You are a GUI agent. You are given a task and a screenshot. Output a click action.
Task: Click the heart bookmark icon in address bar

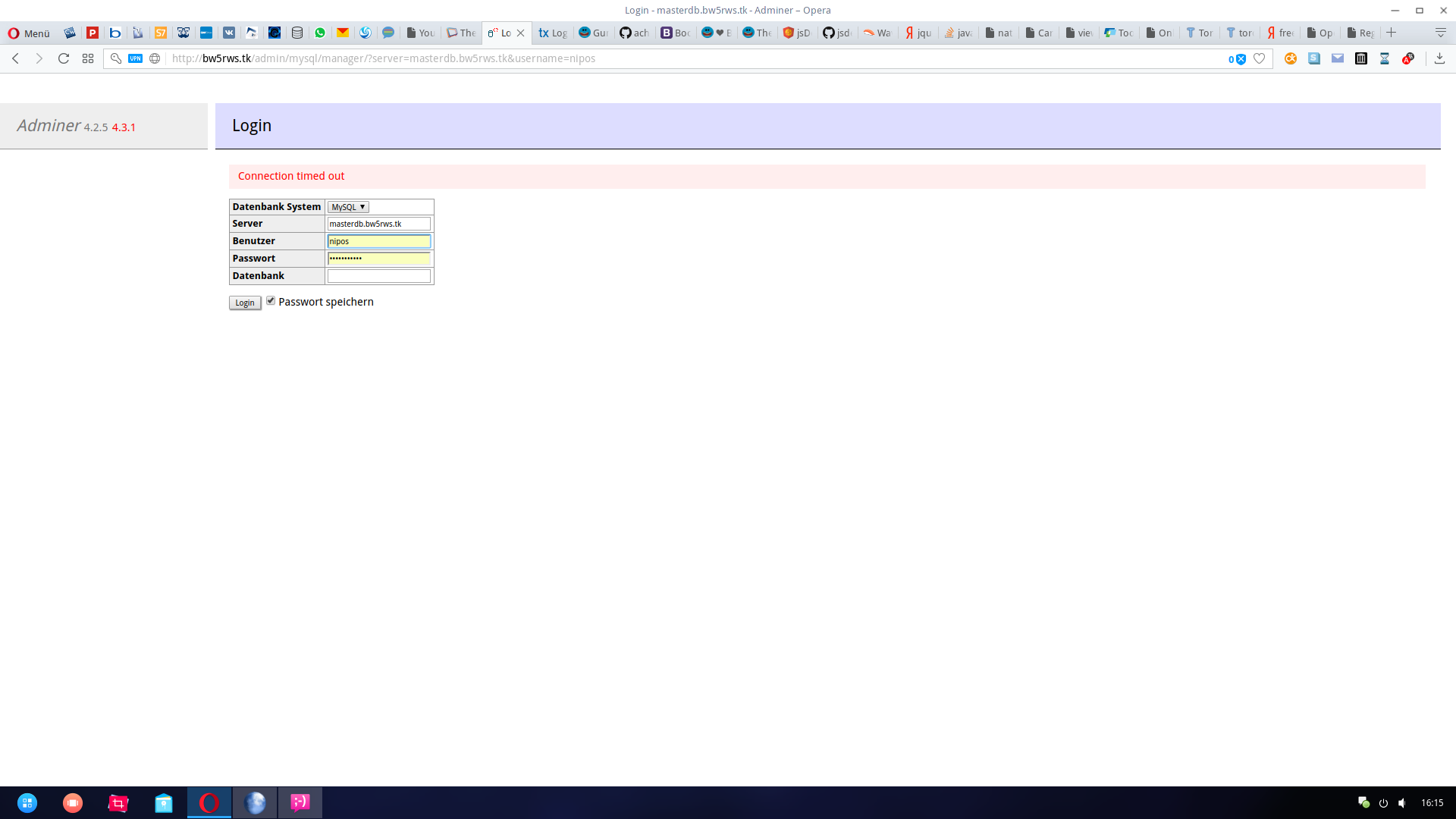coord(1260,58)
